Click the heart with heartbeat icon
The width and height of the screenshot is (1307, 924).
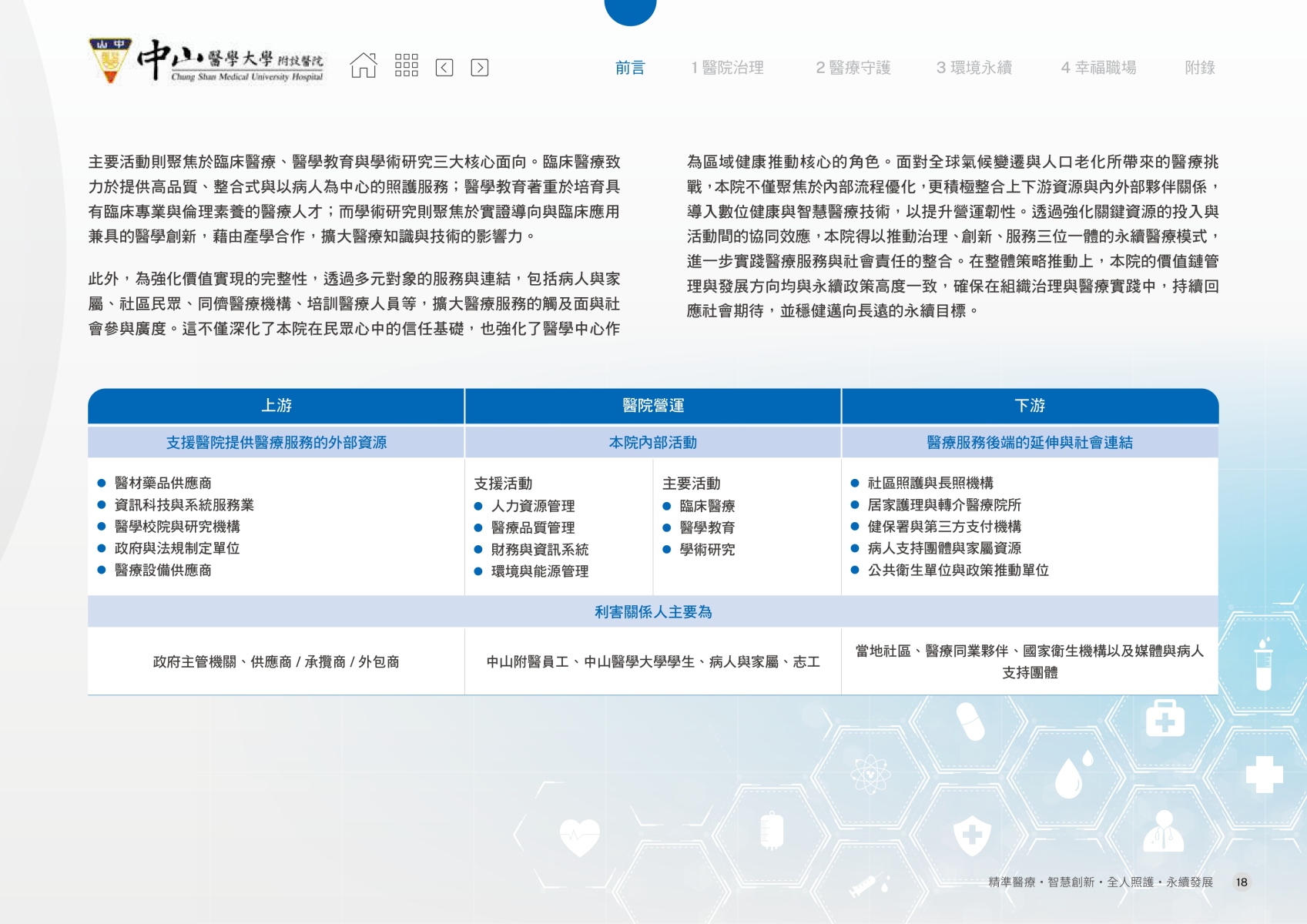pos(579,838)
